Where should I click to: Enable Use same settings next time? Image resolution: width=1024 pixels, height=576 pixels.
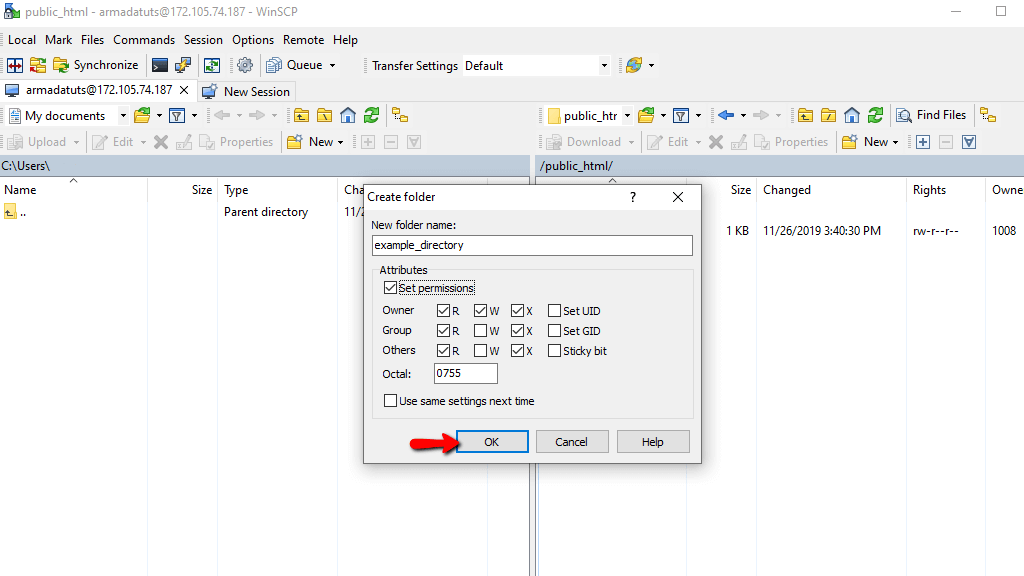coord(391,401)
